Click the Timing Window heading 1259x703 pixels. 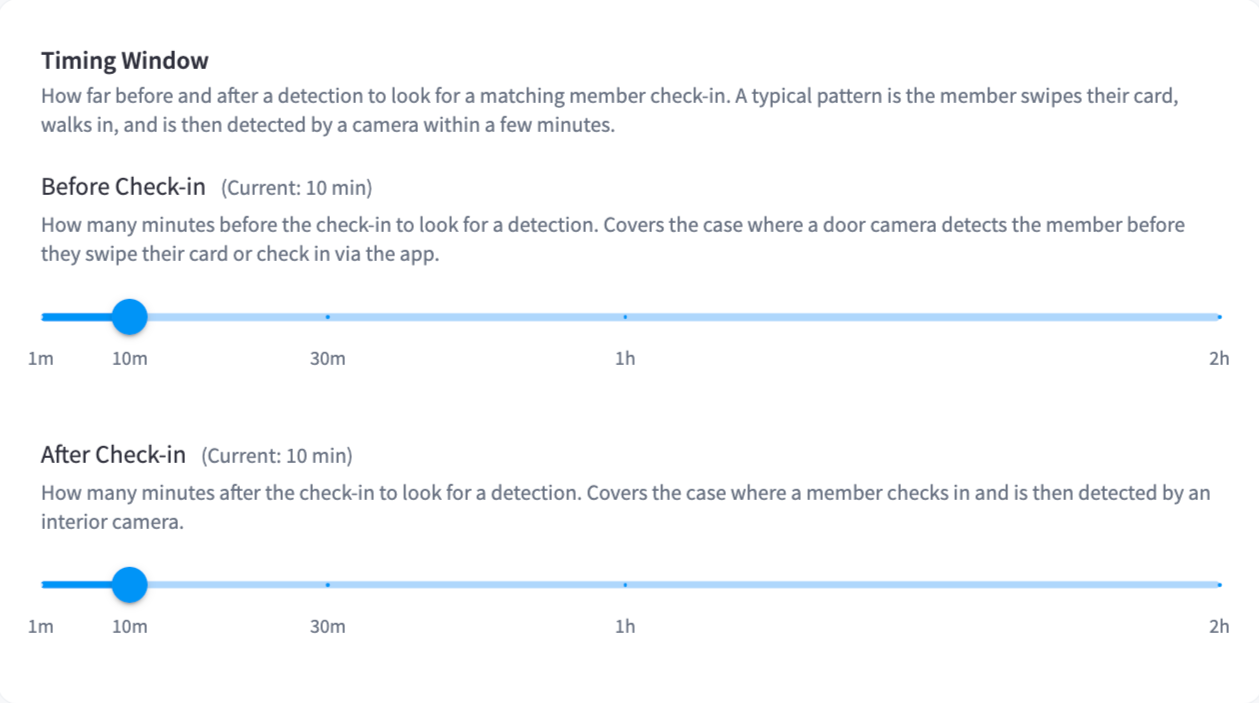click(125, 61)
